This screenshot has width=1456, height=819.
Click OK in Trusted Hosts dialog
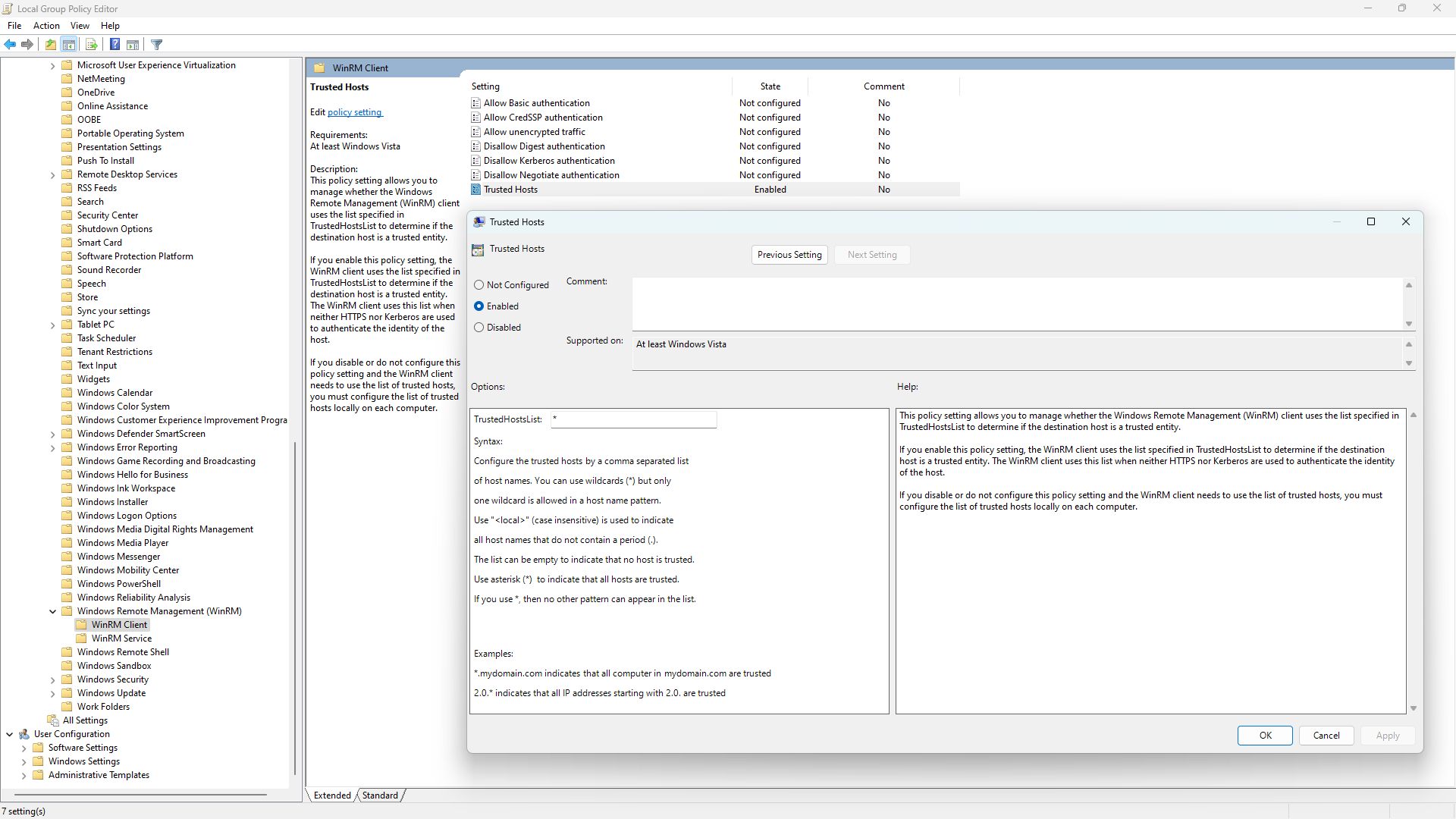(x=1265, y=736)
